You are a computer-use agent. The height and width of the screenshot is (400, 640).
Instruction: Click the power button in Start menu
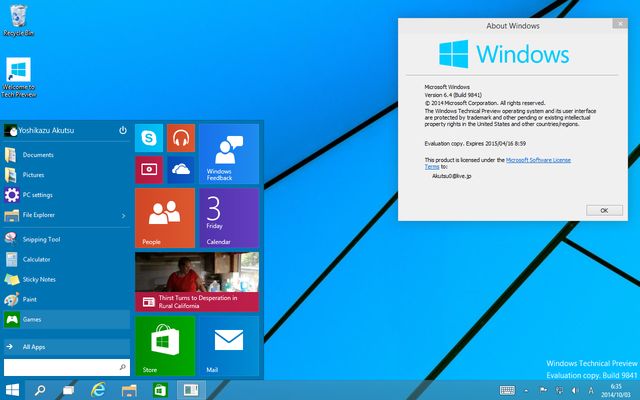122,130
